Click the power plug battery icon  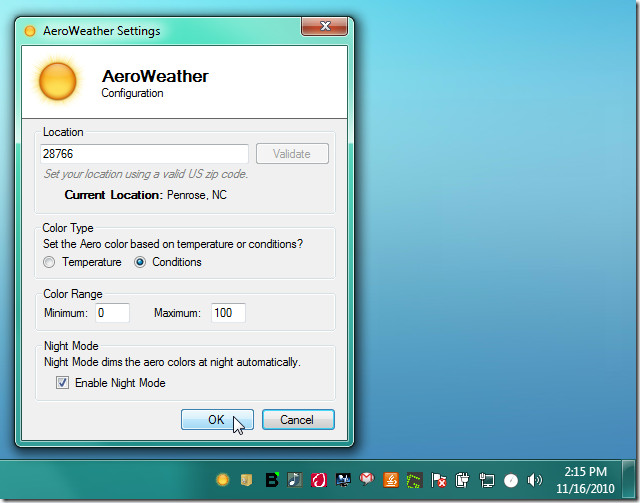coord(462,480)
